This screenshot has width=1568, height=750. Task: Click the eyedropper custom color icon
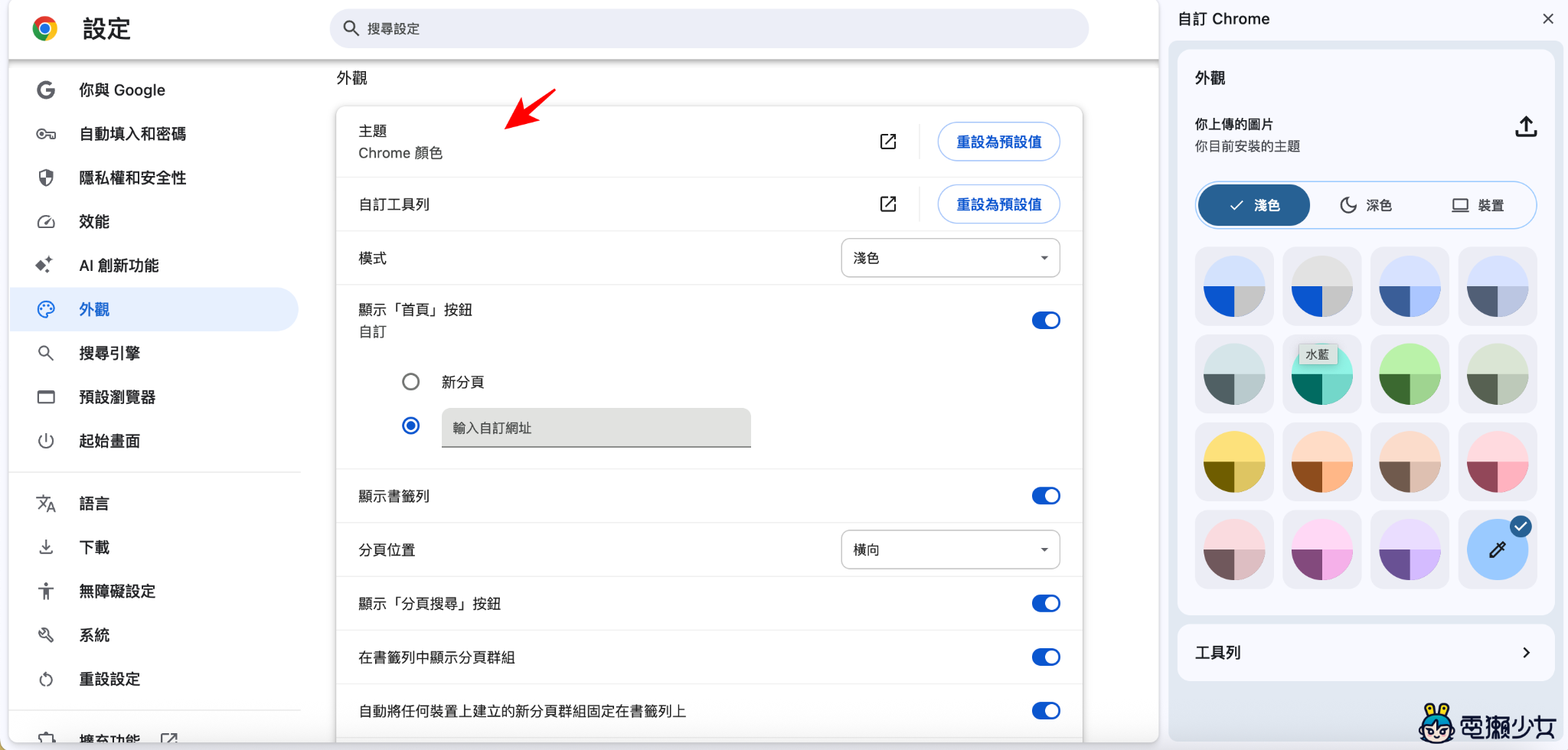click(x=1498, y=549)
